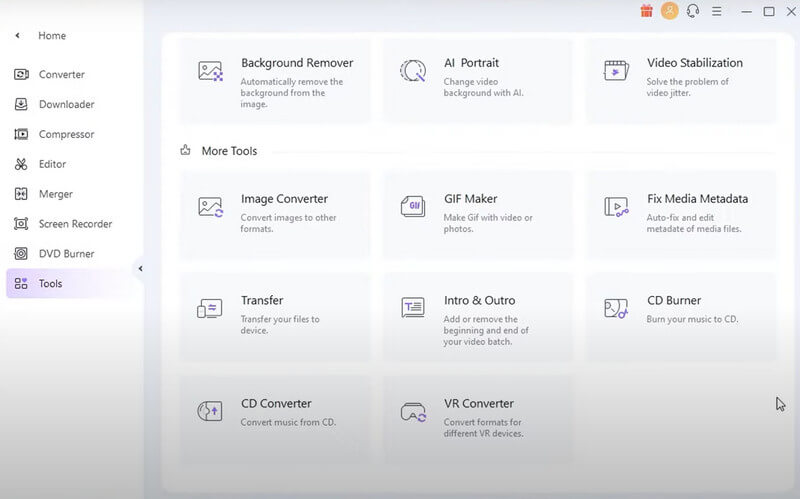Go back using the Home arrow
The height and width of the screenshot is (499, 800).
coord(18,35)
